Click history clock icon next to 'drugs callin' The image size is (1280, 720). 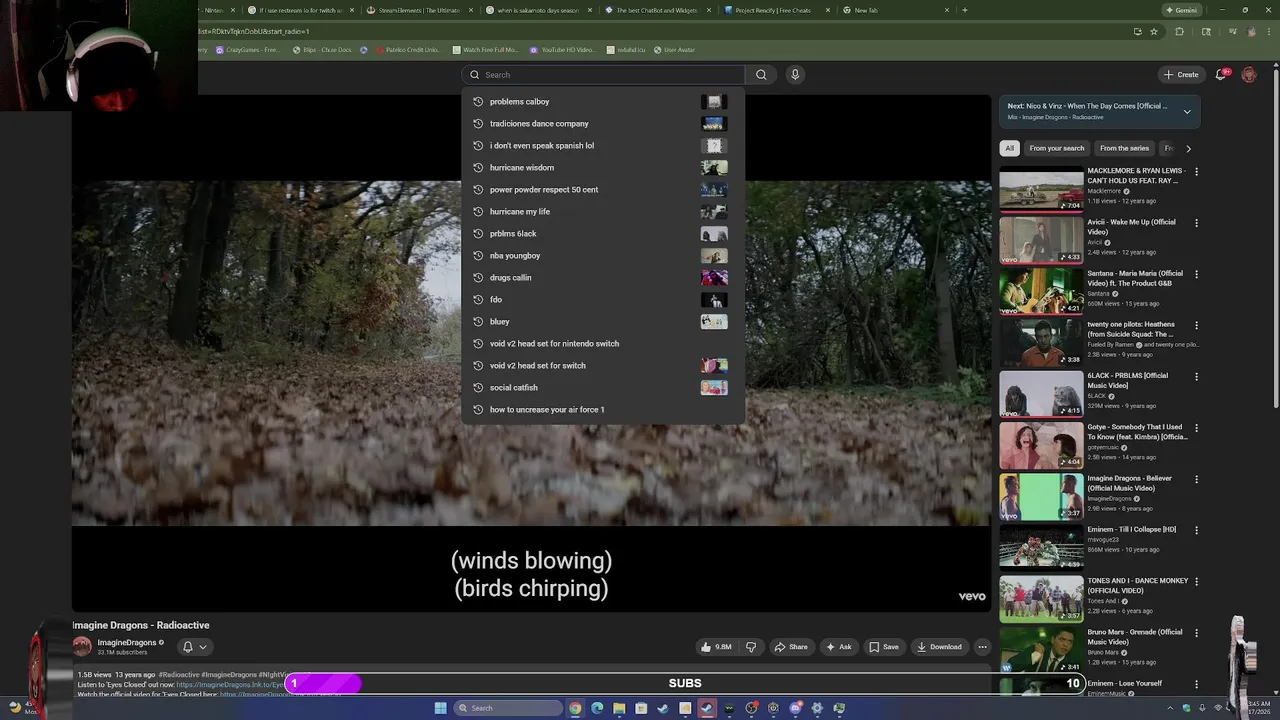click(x=478, y=277)
